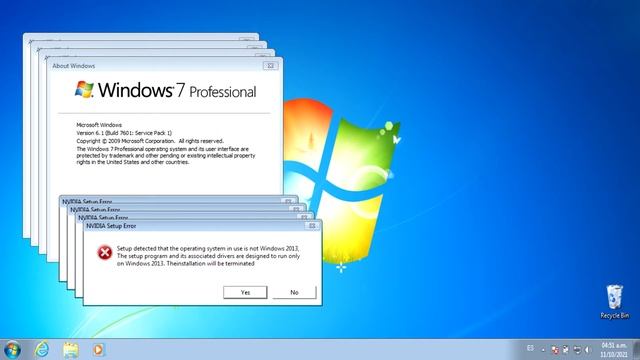Open the volume speaker tray icon
This screenshot has width=640, height=360.
587,349
